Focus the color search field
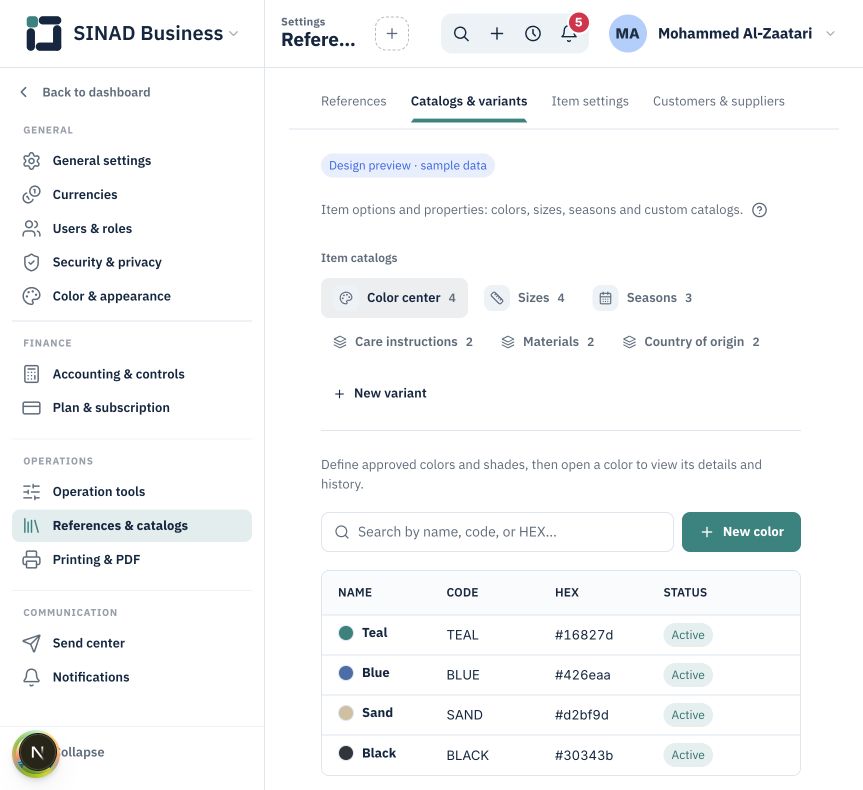 point(497,532)
